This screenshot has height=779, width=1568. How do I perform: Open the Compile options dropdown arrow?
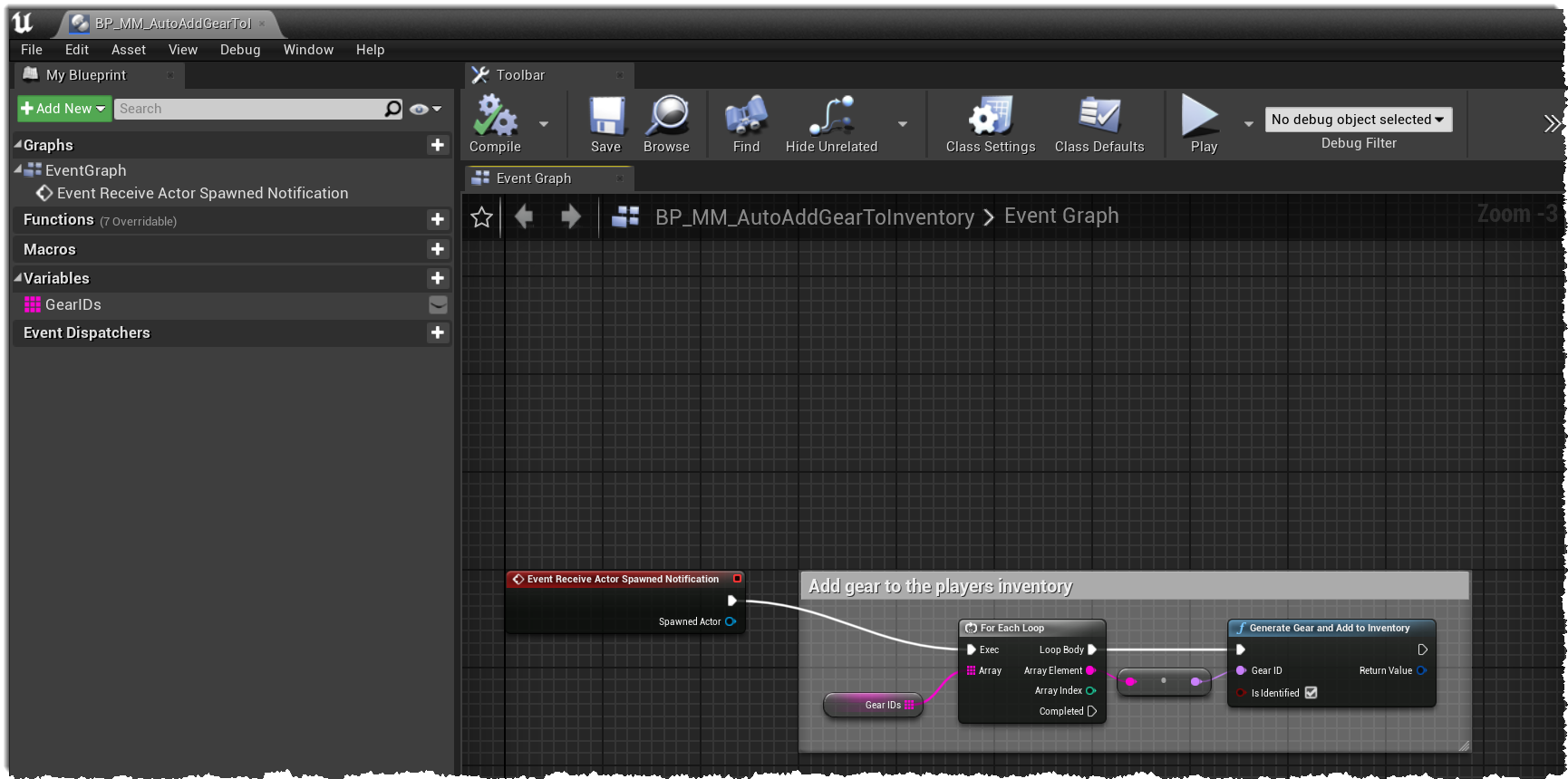(544, 124)
